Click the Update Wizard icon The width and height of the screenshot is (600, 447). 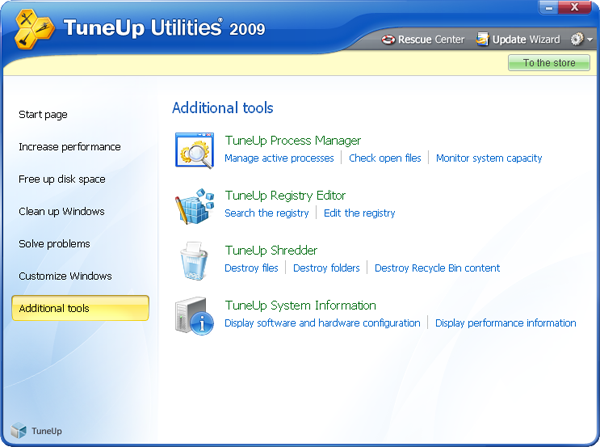(483, 39)
